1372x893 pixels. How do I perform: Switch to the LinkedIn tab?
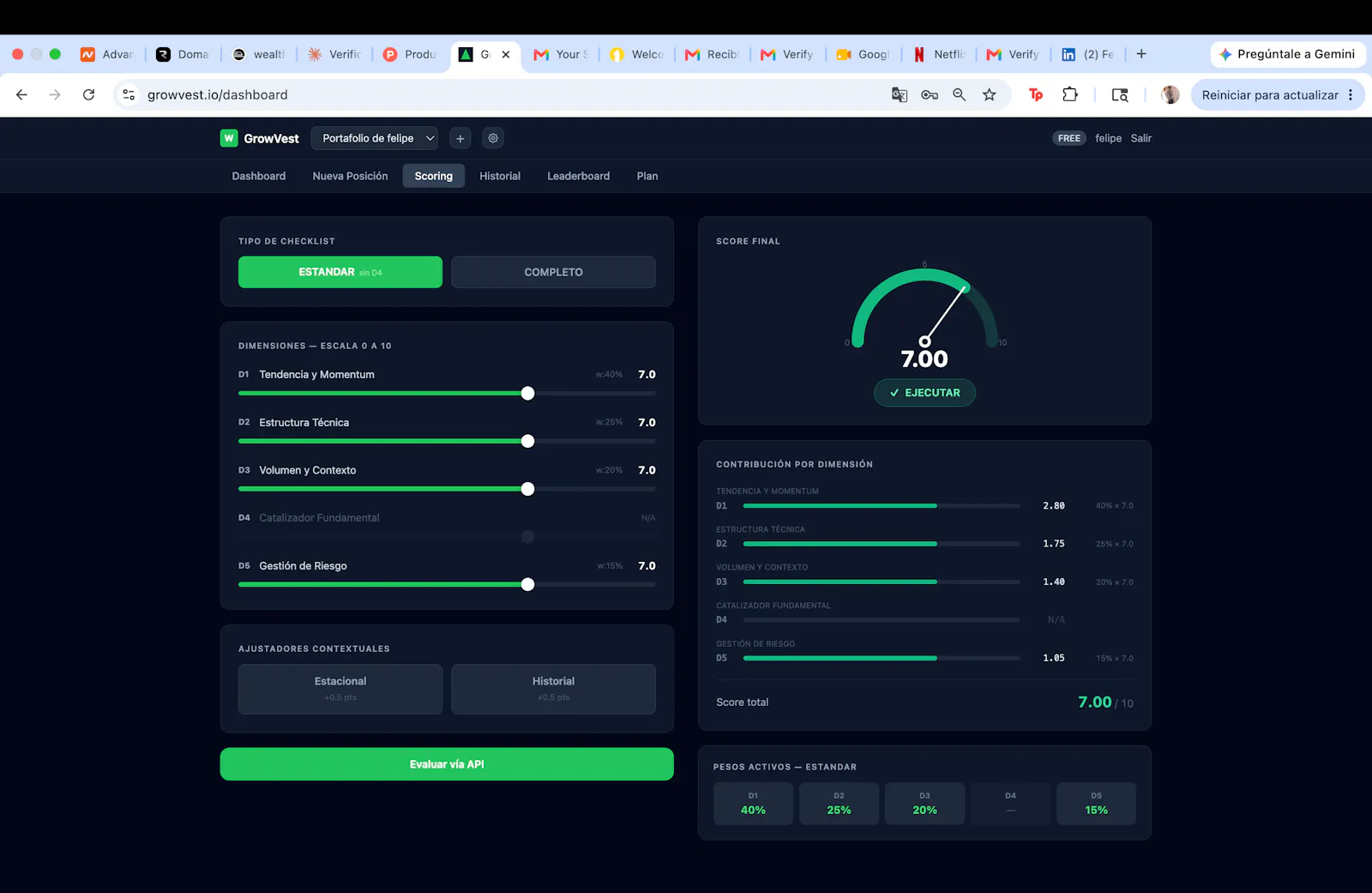(1087, 54)
